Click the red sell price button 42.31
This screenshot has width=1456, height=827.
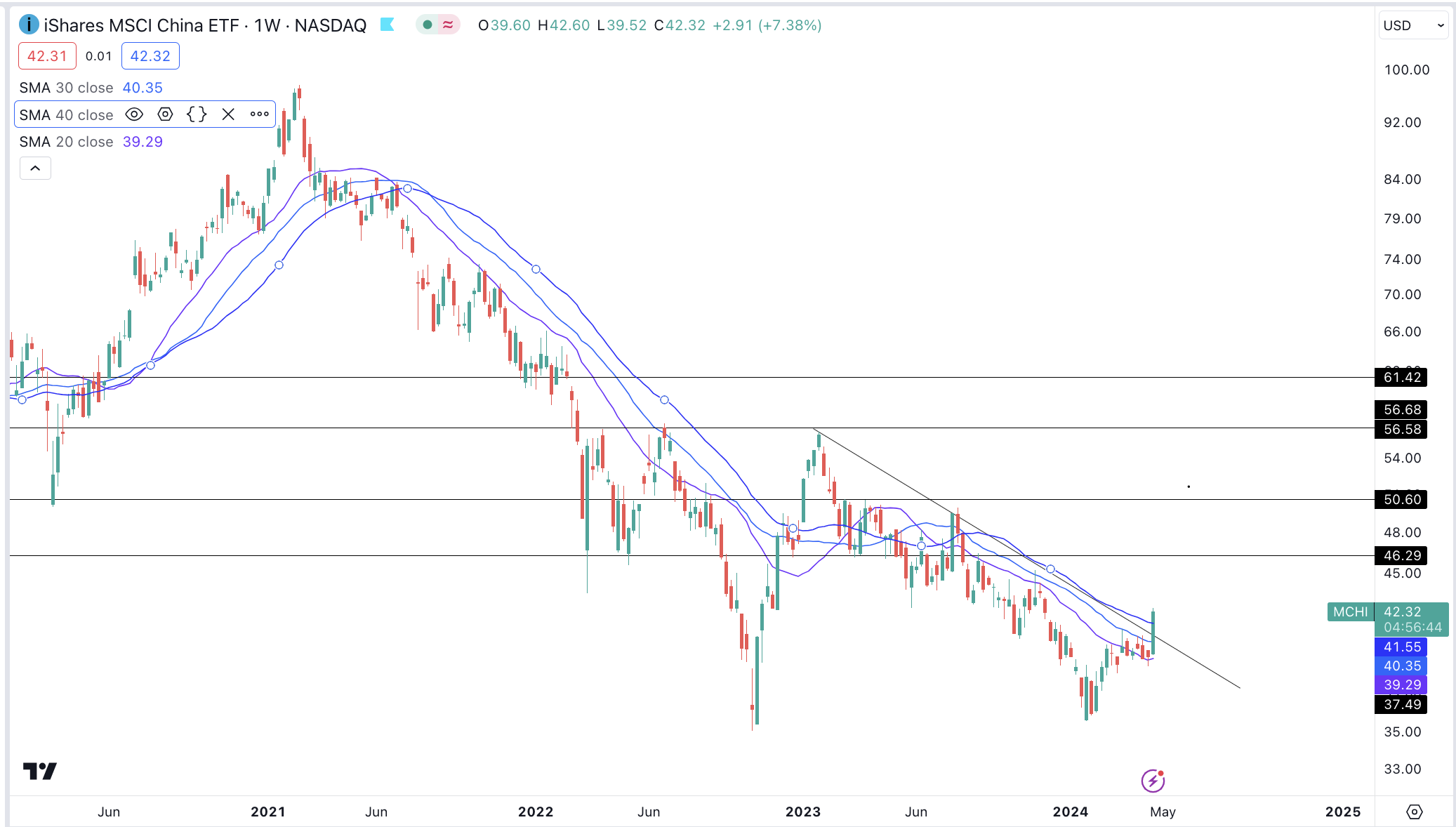pyautogui.click(x=46, y=55)
